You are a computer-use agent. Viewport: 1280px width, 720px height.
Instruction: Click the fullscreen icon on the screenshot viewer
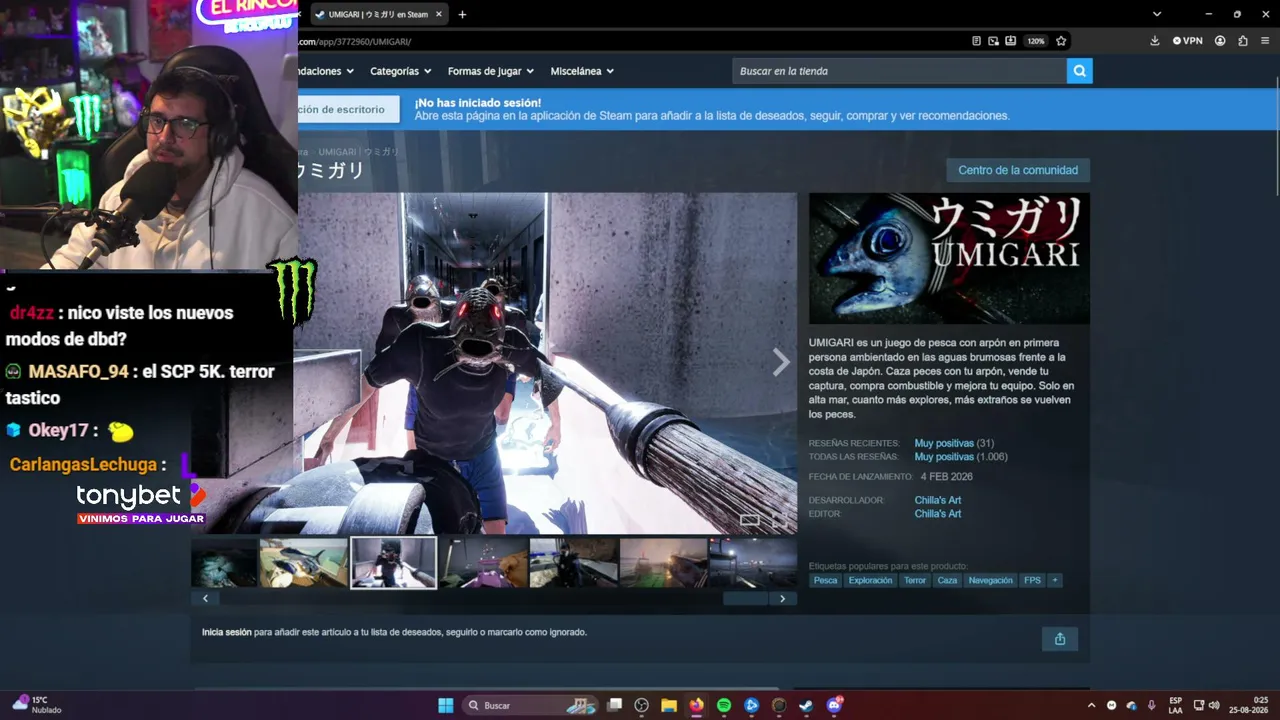(x=779, y=520)
